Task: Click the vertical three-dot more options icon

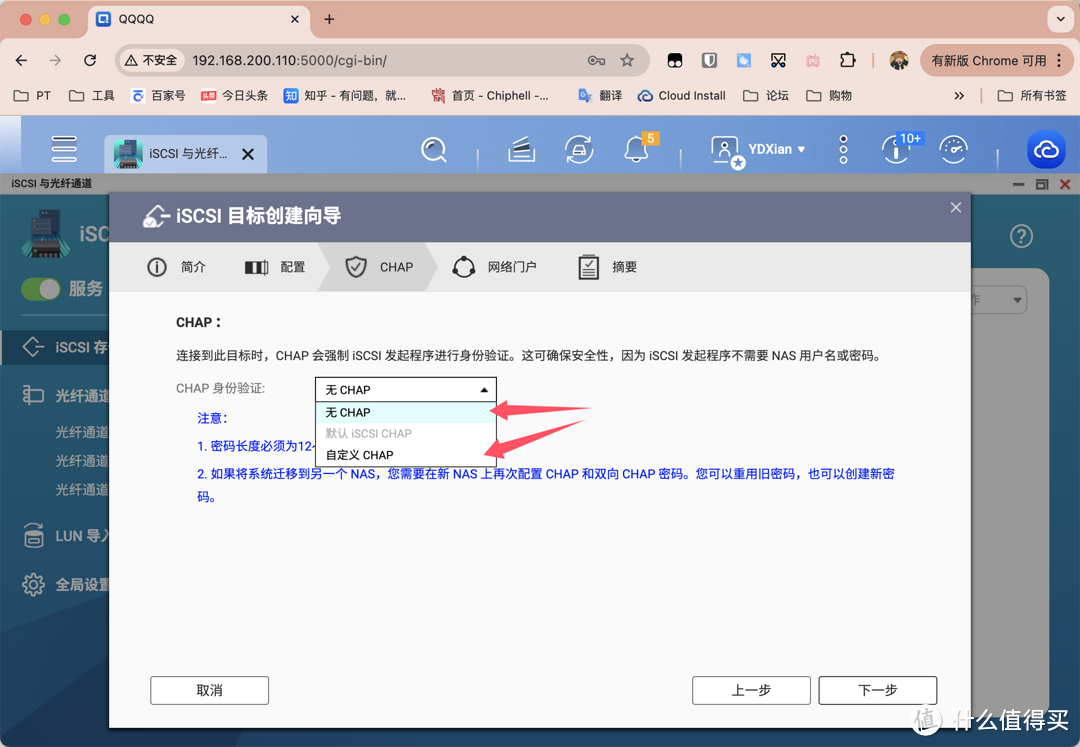Action: tap(843, 150)
